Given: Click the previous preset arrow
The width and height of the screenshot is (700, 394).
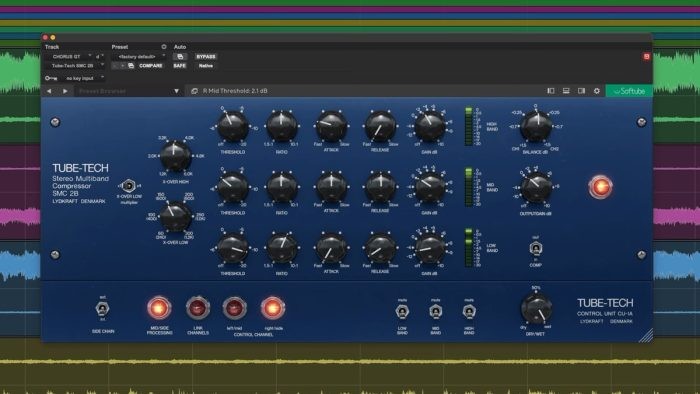Looking at the screenshot, I should point(49,91).
